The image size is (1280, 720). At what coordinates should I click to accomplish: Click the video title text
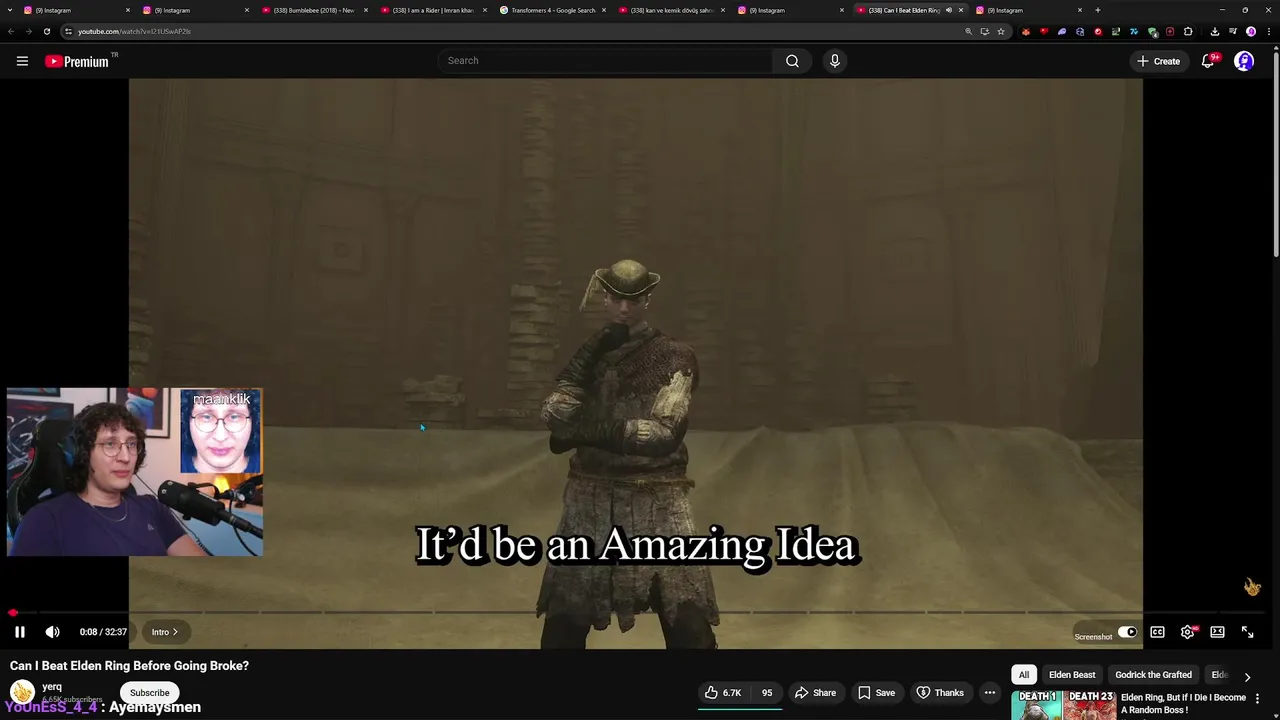coord(129,666)
